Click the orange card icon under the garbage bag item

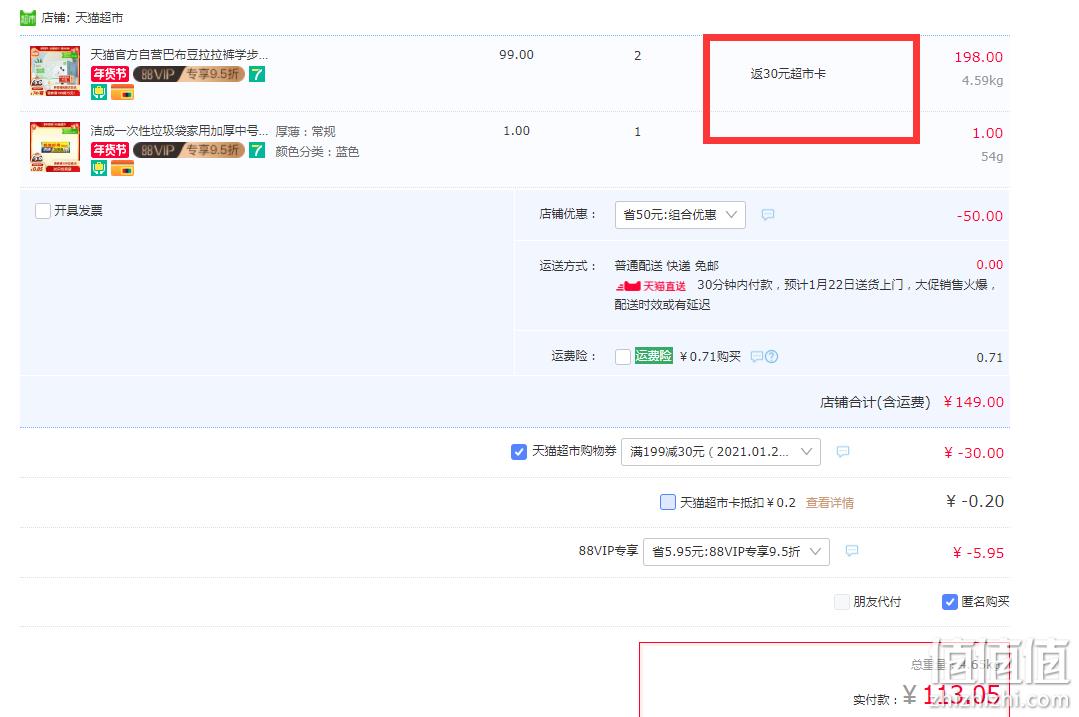tap(122, 169)
